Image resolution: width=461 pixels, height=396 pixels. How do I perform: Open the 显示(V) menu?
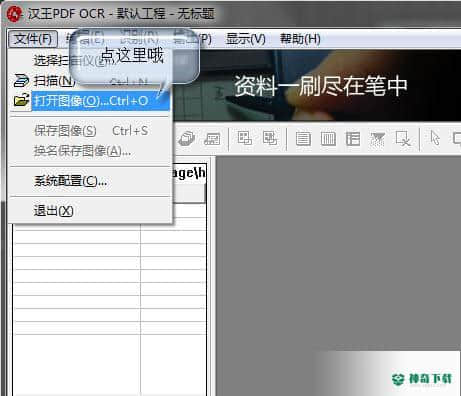point(245,39)
